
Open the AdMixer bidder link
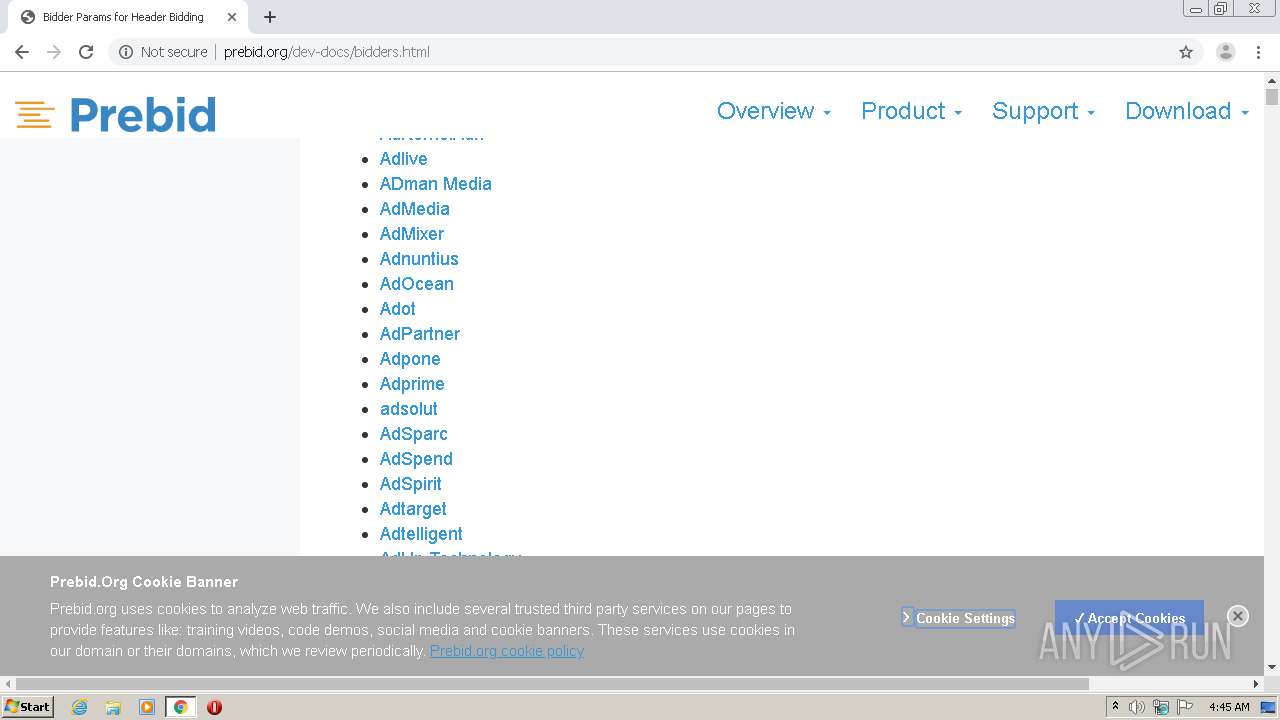tap(411, 234)
